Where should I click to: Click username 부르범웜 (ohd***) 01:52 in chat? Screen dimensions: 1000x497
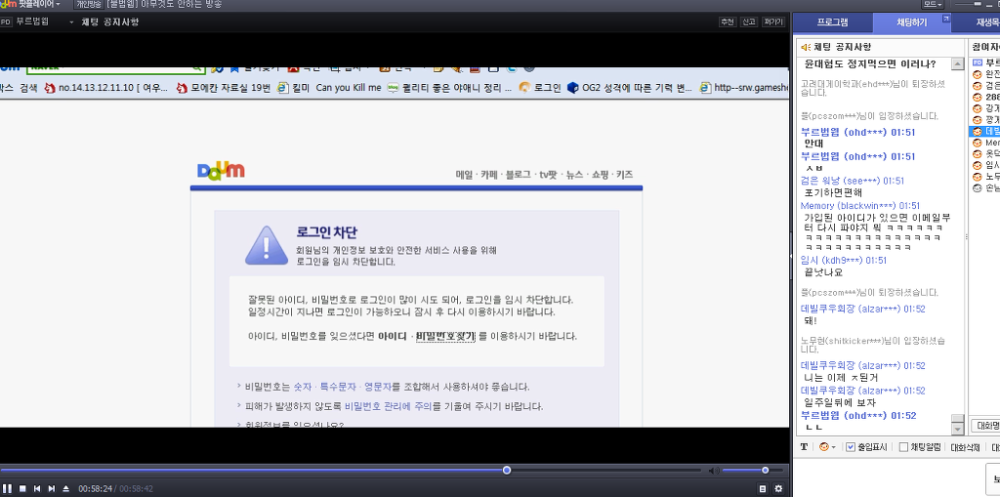858,415
